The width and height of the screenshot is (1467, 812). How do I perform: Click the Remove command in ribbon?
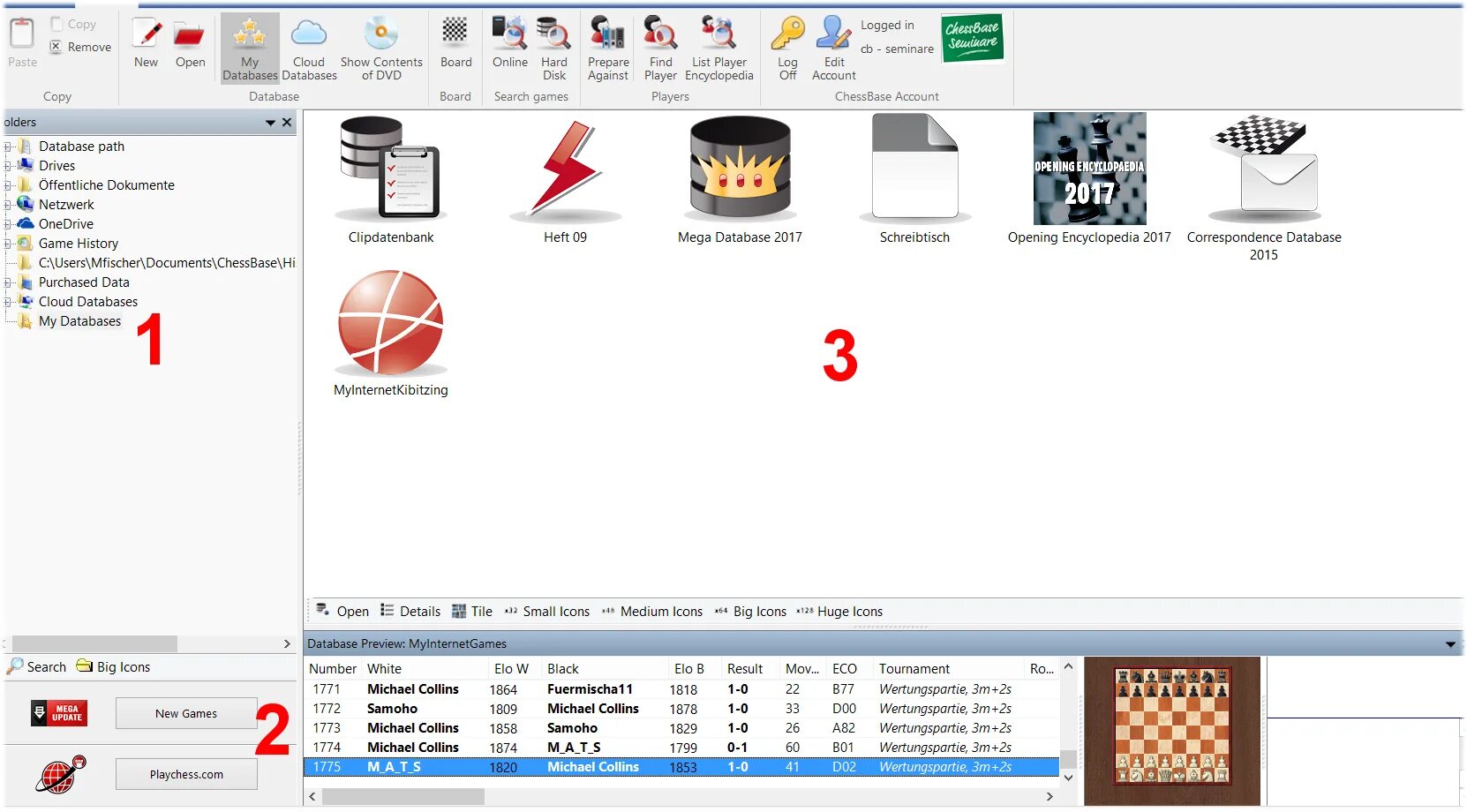pos(80,47)
